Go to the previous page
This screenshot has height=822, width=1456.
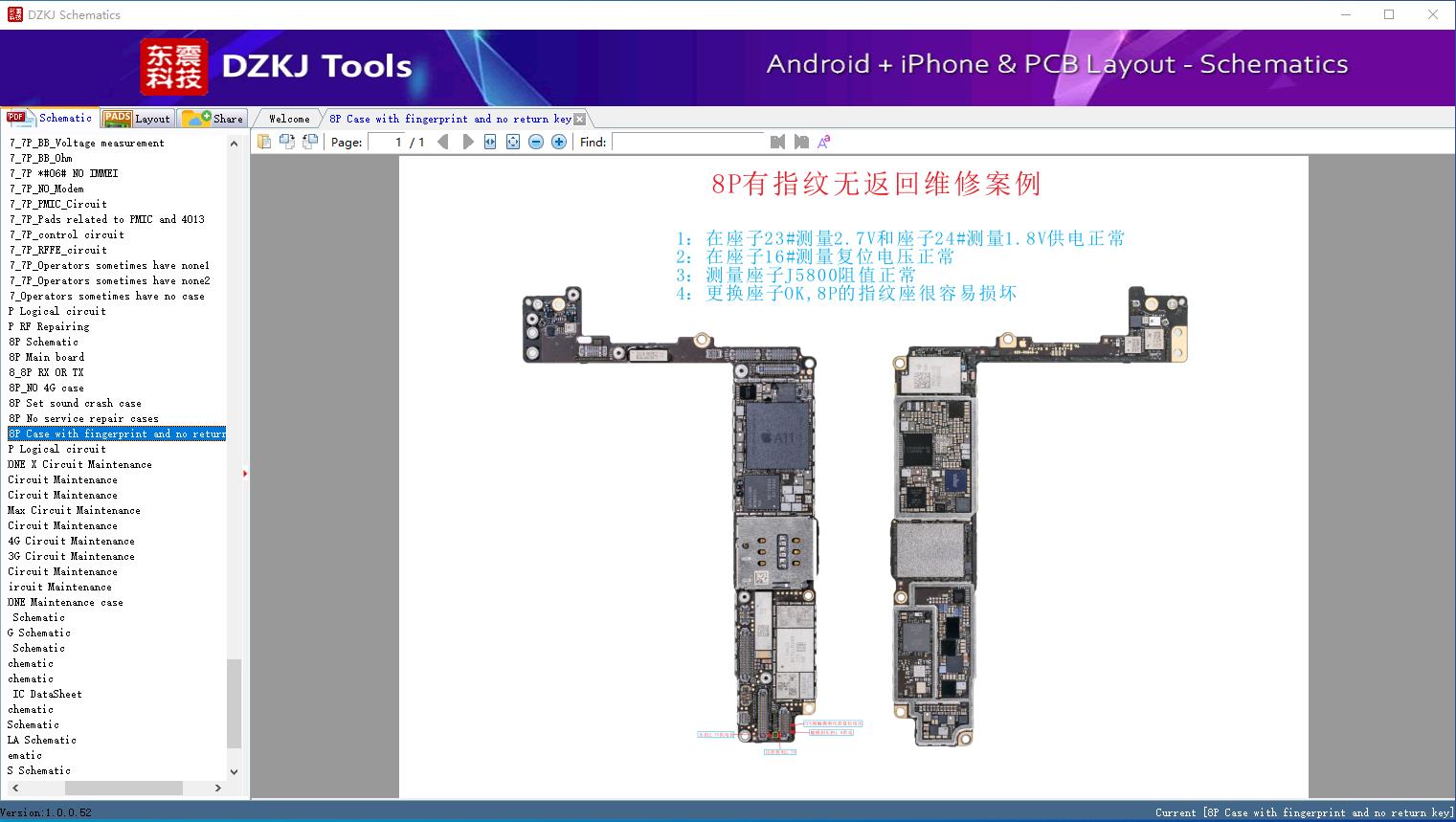[442, 142]
